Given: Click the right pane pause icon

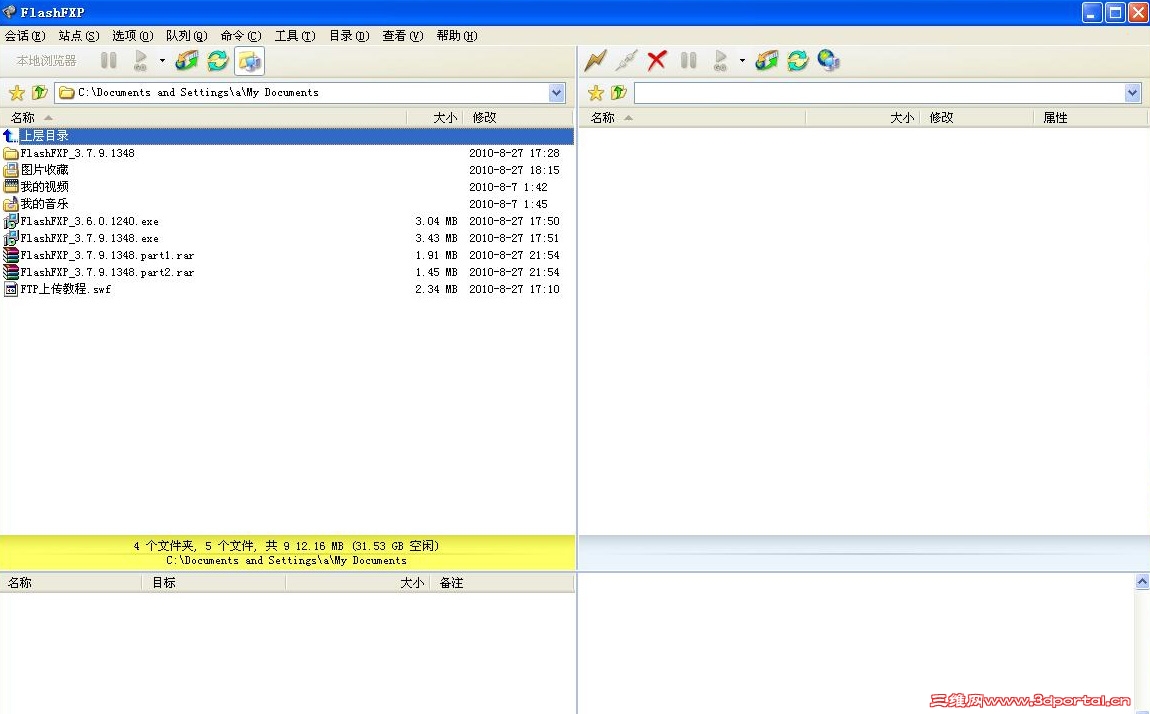Looking at the screenshot, I should pos(688,60).
